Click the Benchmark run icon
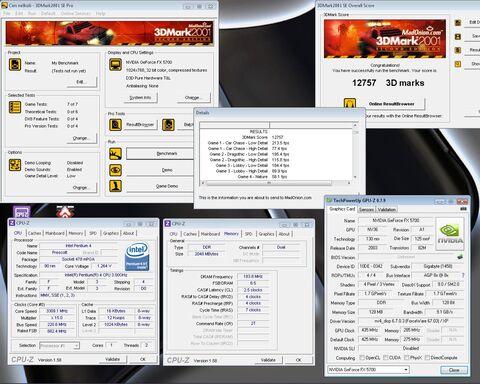Screen dimensions: 480x384 pyautogui.click(x=115, y=154)
